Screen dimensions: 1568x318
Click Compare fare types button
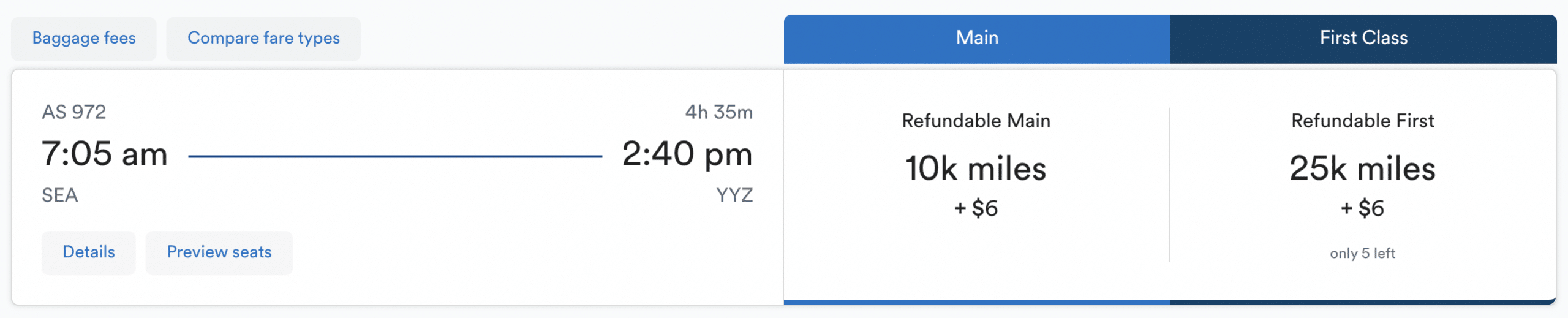[263, 39]
